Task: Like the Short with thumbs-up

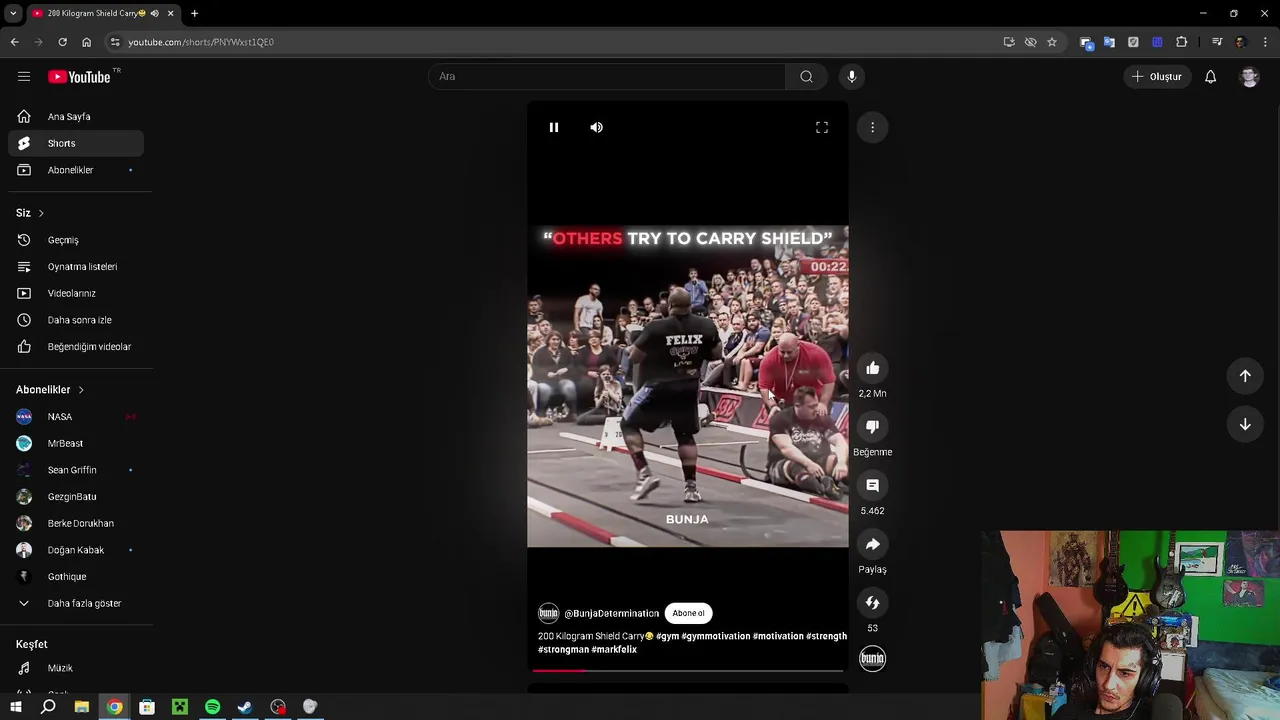Action: [x=872, y=368]
